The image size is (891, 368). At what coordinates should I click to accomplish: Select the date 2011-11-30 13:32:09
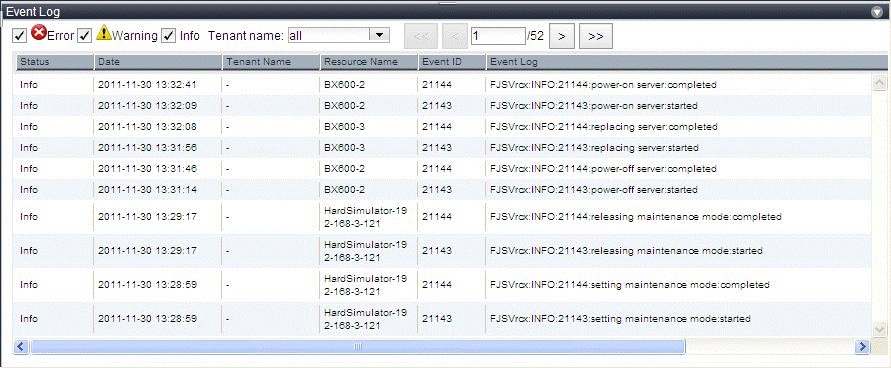coord(147,106)
